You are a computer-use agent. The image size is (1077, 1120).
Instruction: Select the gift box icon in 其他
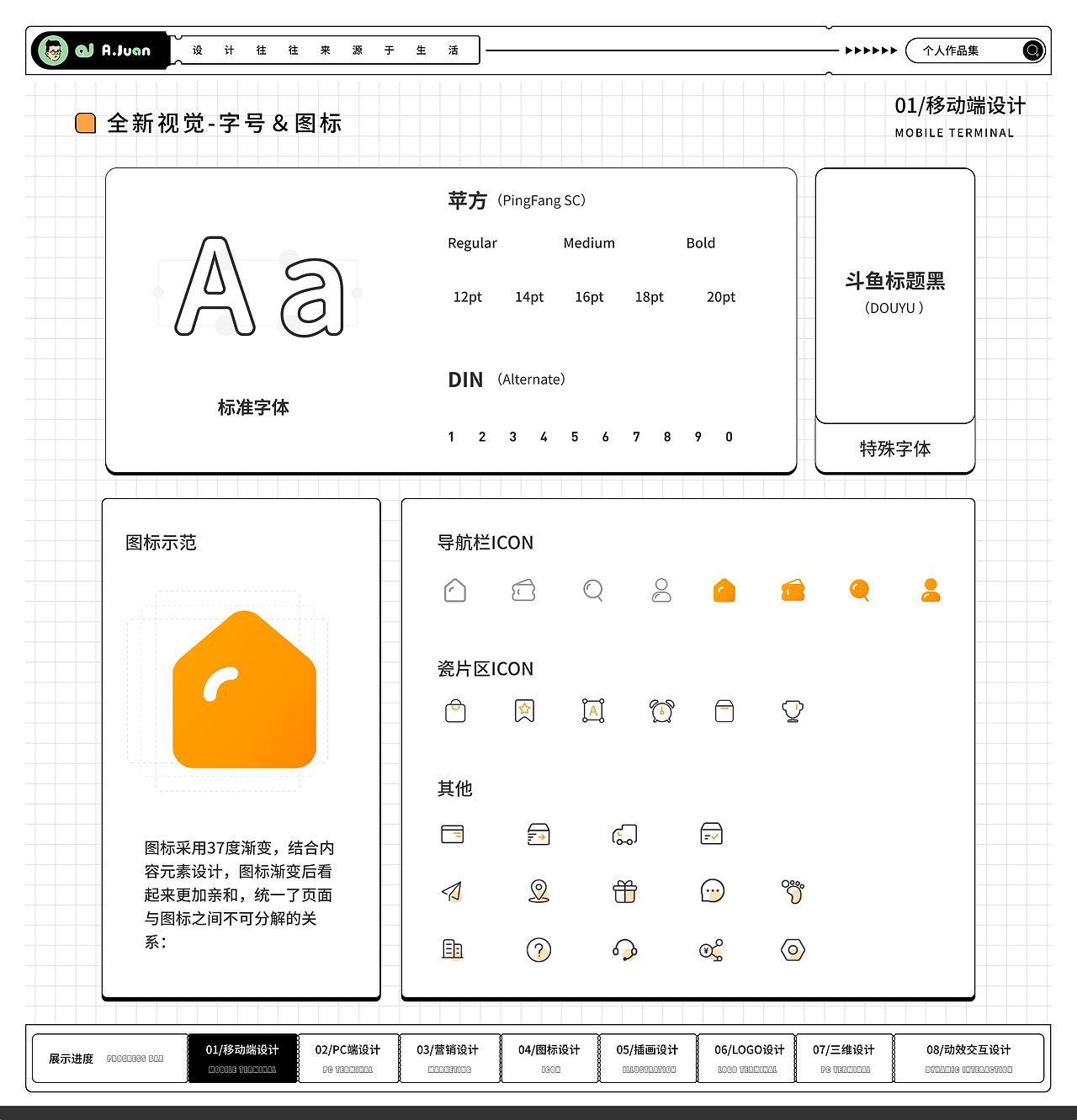tap(624, 892)
